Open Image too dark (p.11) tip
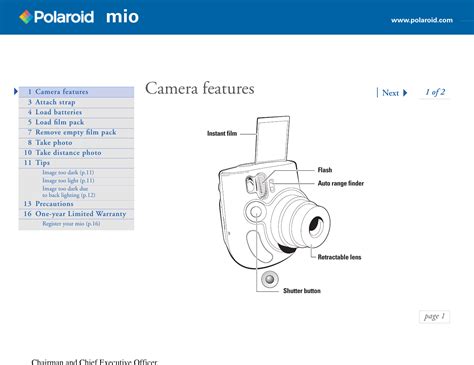Image resolution: width=474 pixels, height=365 pixels. pyautogui.click(x=68, y=172)
